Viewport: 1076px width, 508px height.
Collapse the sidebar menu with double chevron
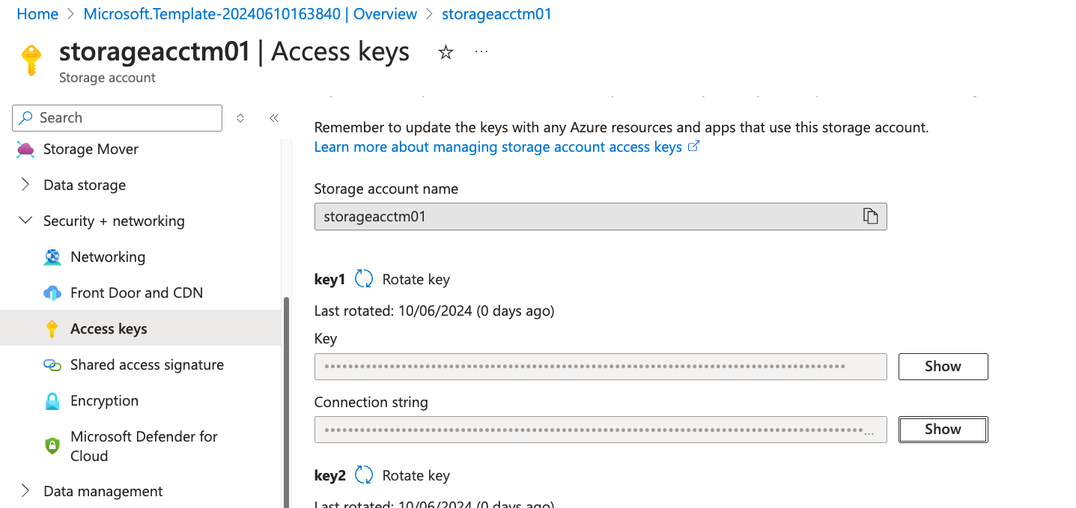click(x=274, y=118)
